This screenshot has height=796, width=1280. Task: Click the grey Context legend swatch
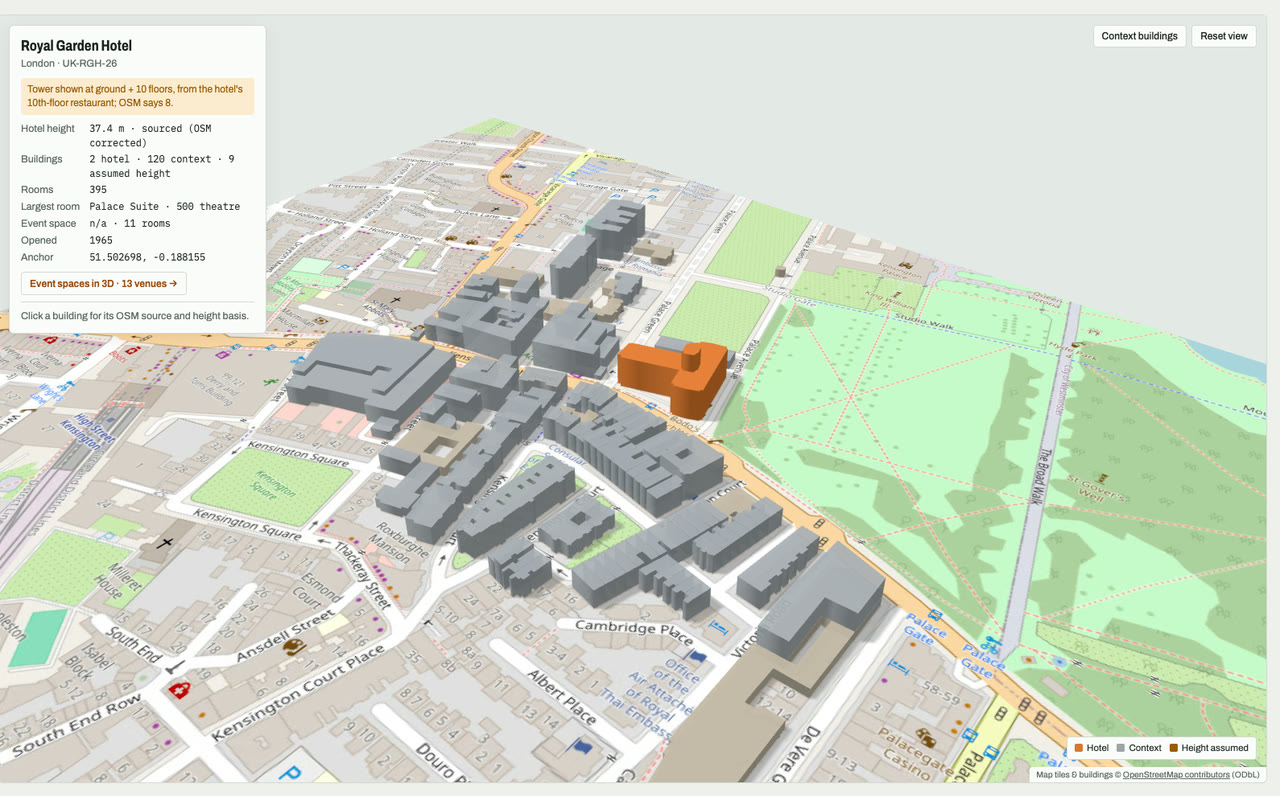1120,748
